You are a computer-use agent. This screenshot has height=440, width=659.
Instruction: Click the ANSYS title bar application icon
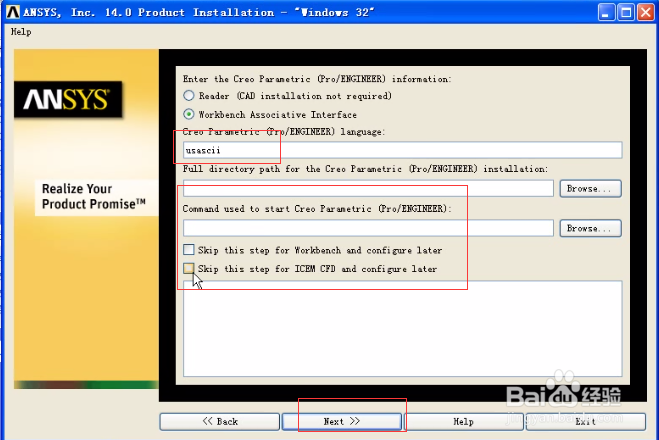coord(13,12)
